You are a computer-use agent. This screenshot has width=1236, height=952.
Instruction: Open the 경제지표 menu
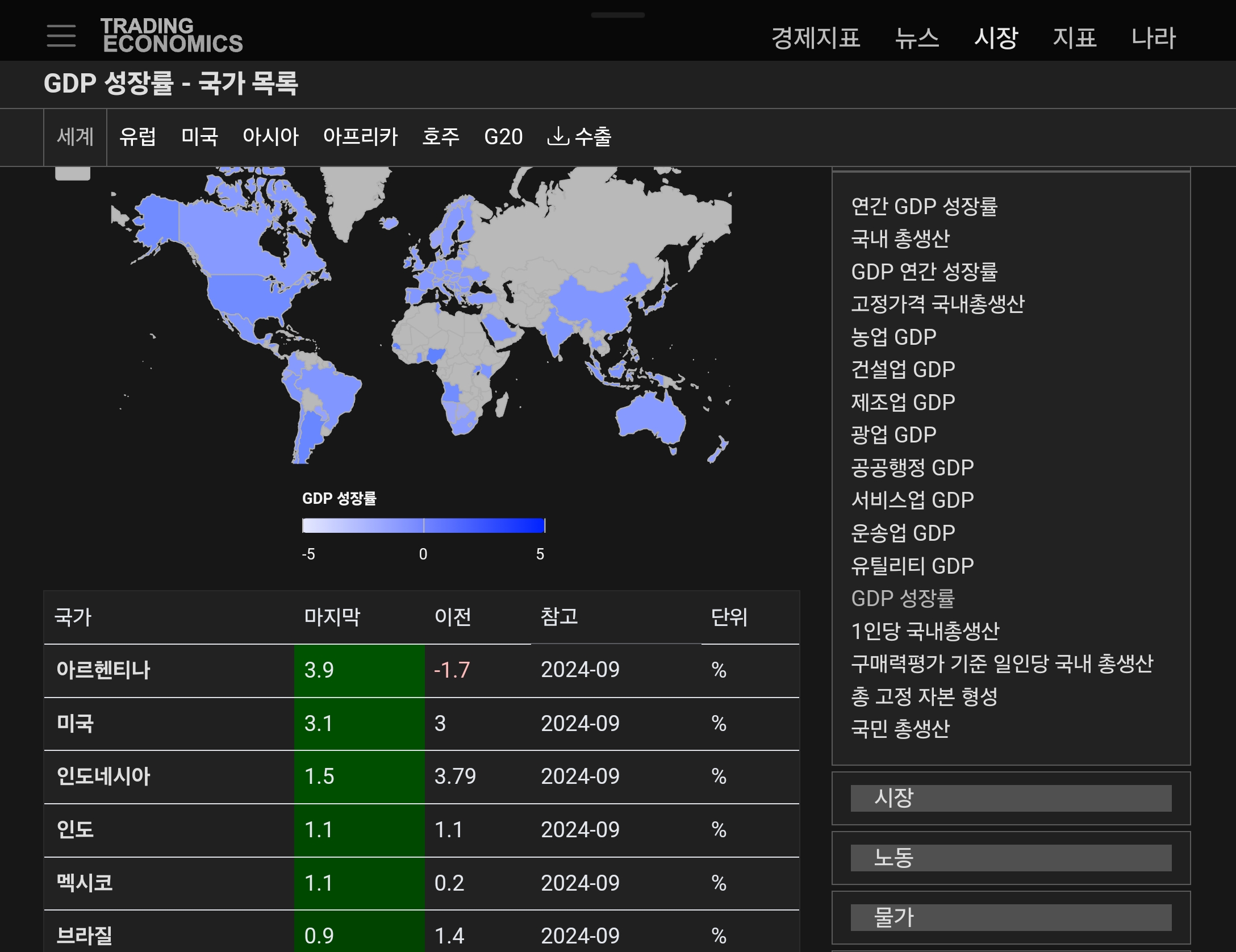click(816, 38)
